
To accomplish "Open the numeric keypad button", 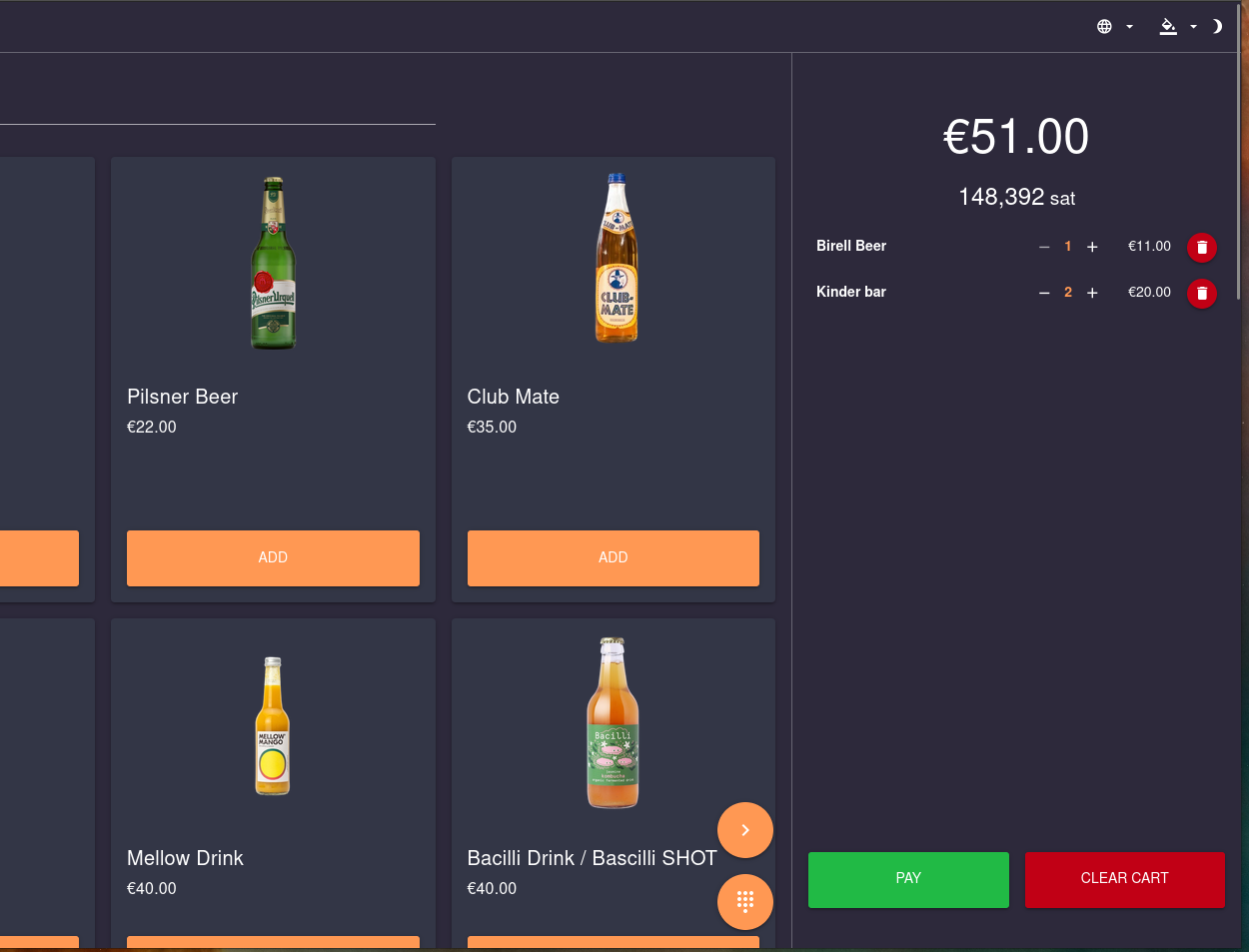I will [745, 902].
